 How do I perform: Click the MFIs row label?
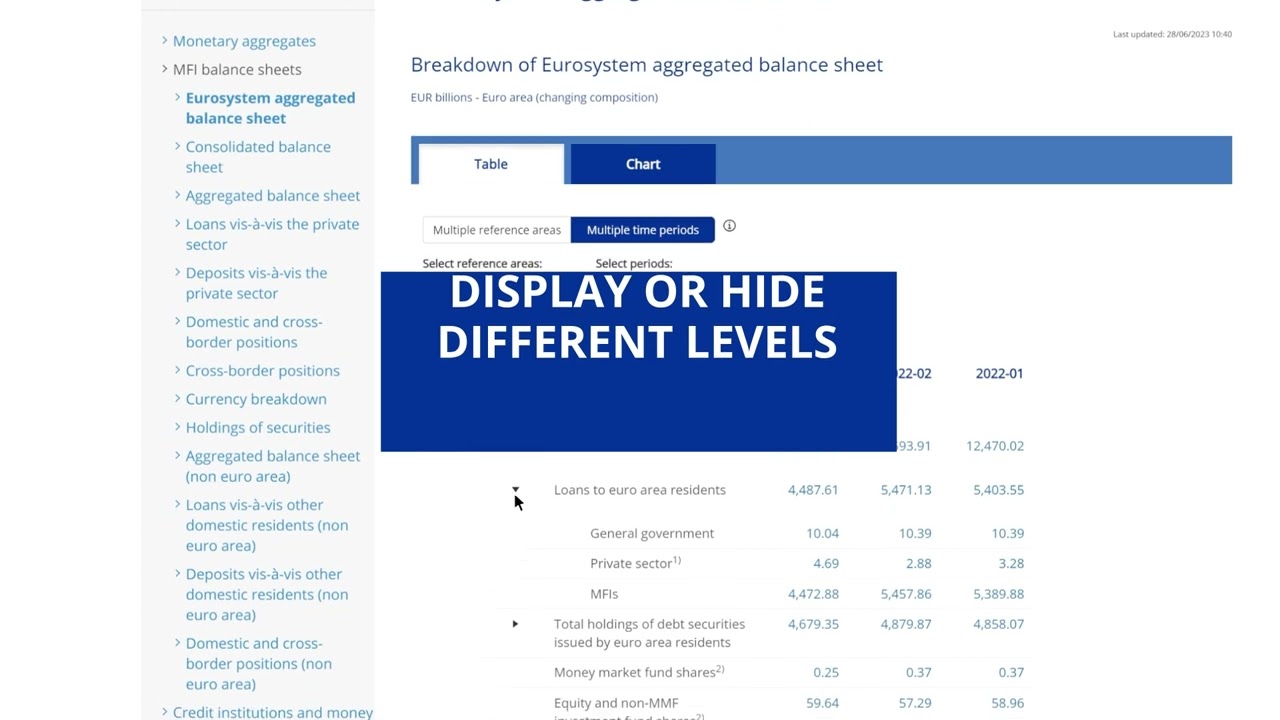tap(604, 594)
